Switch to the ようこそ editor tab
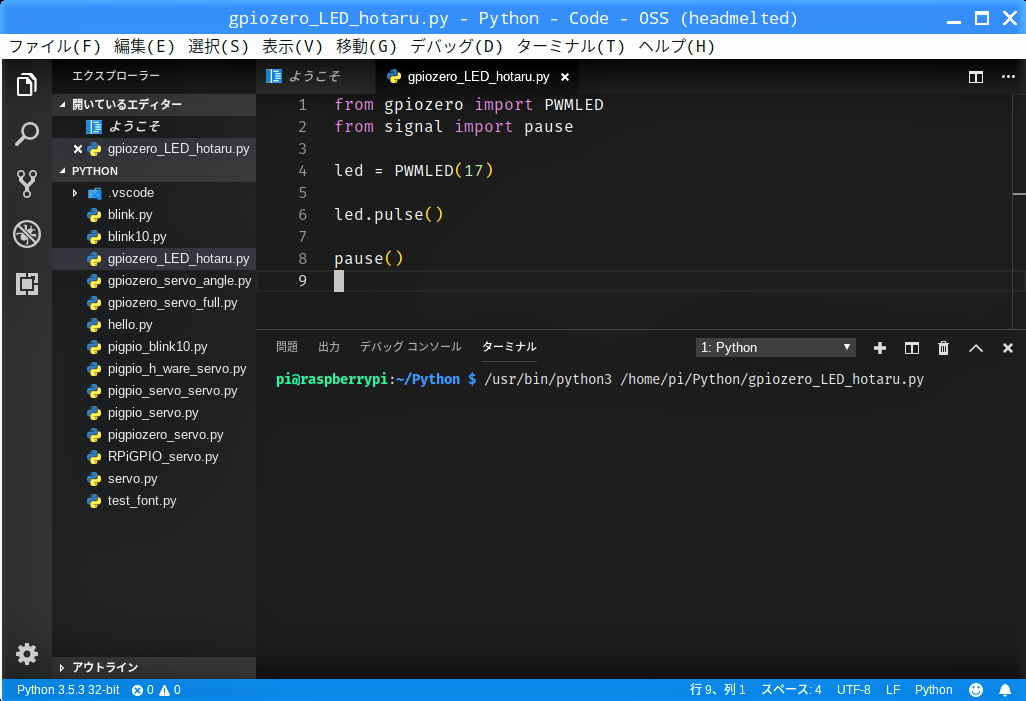This screenshot has height=701, width=1026. click(x=316, y=77)
